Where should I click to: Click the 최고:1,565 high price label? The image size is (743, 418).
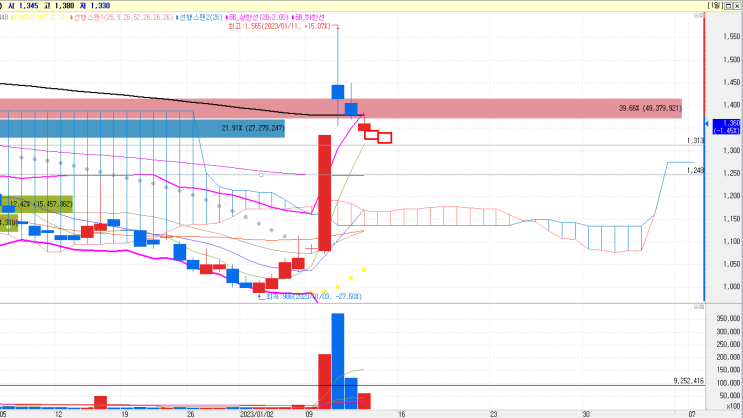click(279, 26)
